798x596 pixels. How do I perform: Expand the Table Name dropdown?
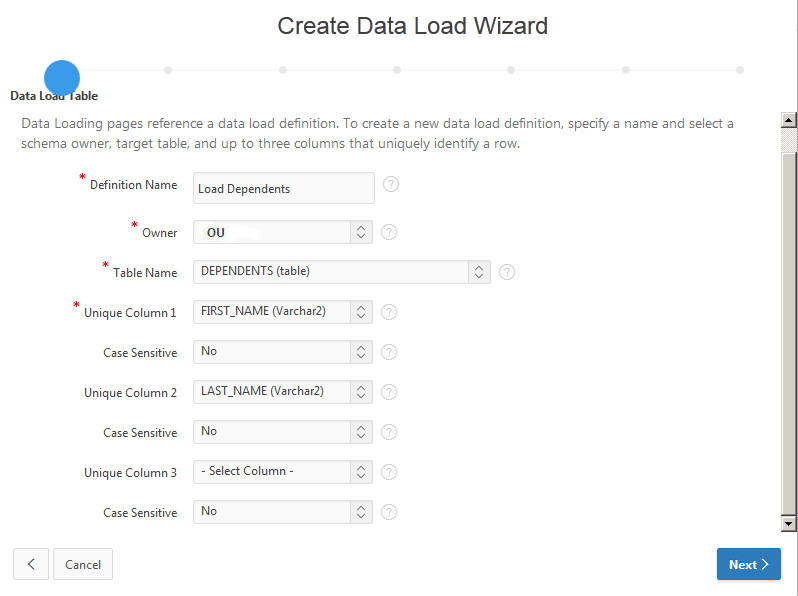pos(341,272)
